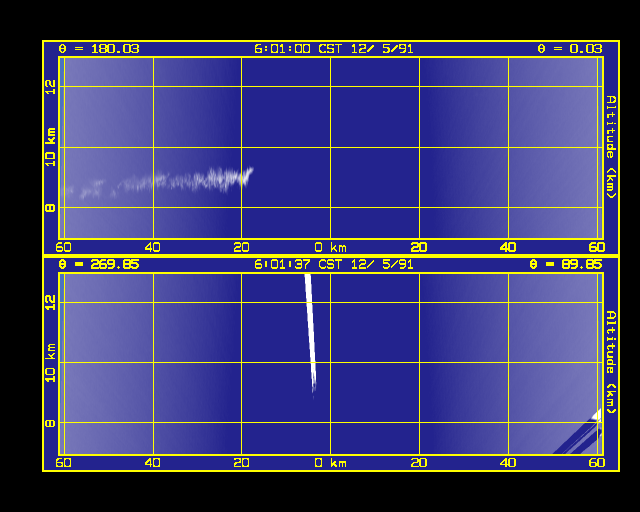Click the bottom panel 10 km altitude label
The height and width of the screenshot is (512, 640).
click(50, 363)
